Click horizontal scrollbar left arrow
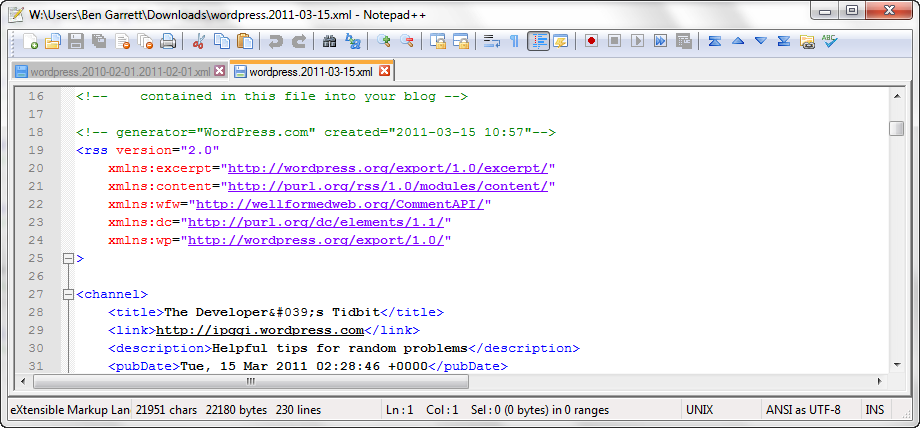 [23, 381]
